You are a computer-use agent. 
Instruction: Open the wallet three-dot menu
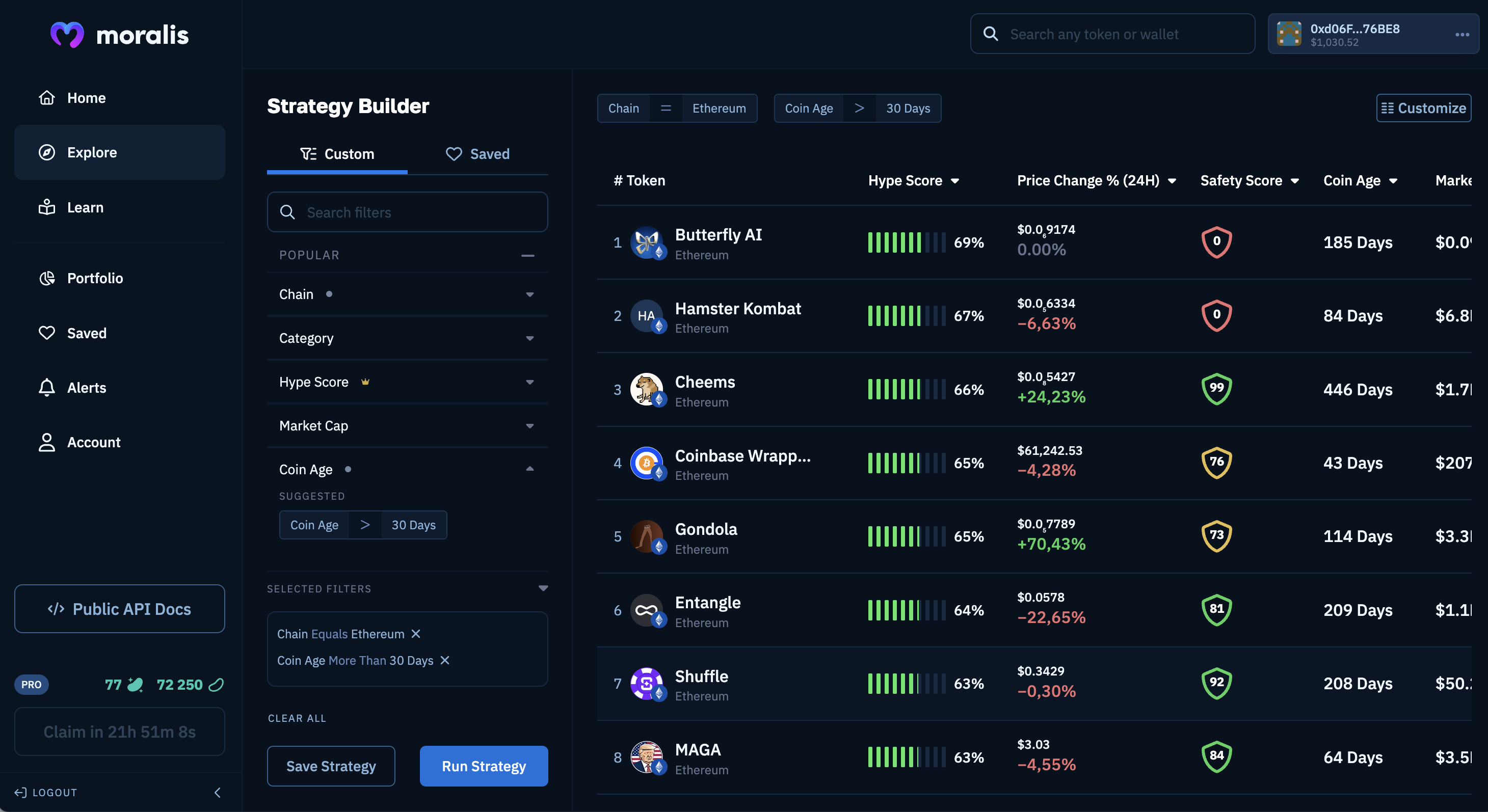1462,34
